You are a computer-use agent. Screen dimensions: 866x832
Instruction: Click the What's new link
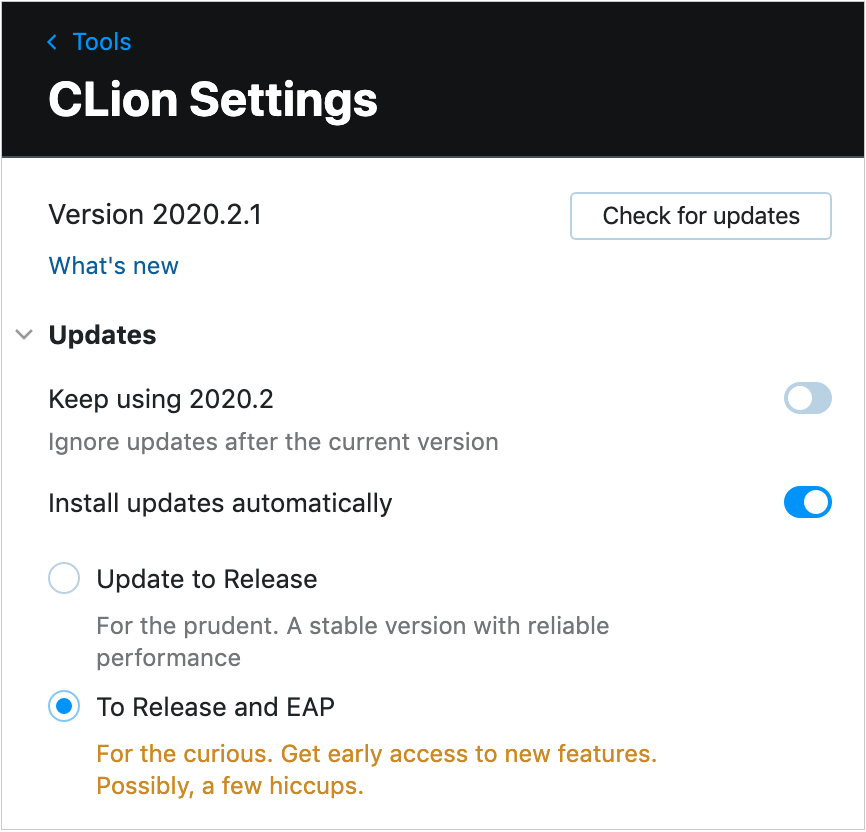coord(113,266)
